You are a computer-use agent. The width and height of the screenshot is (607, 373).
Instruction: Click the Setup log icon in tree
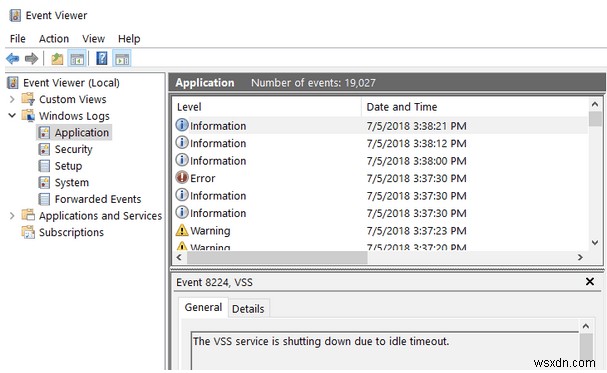[x=44, y=166]
